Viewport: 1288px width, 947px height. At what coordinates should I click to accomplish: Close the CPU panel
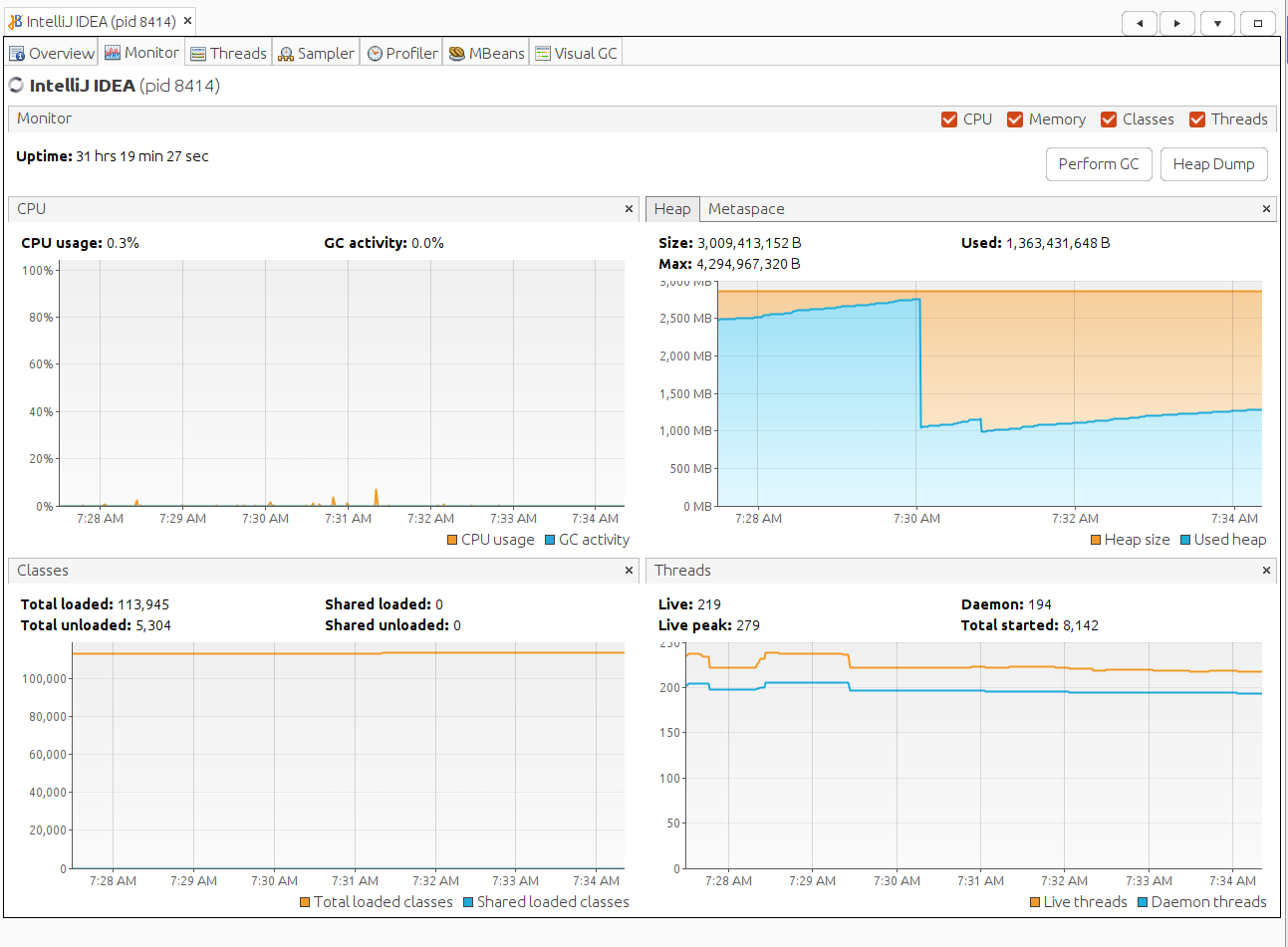click(x=629, y=209)
